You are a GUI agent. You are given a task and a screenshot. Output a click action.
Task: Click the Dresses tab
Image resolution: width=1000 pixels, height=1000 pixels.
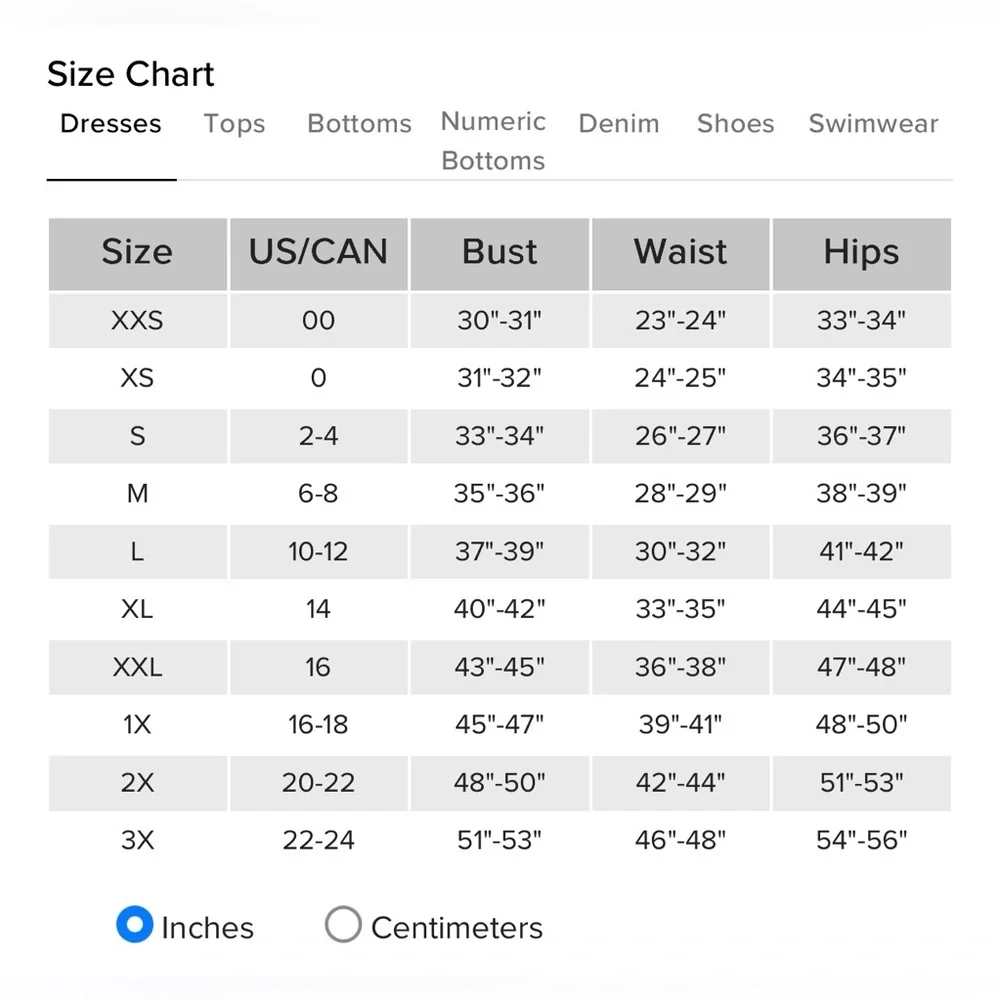(111, 124)
